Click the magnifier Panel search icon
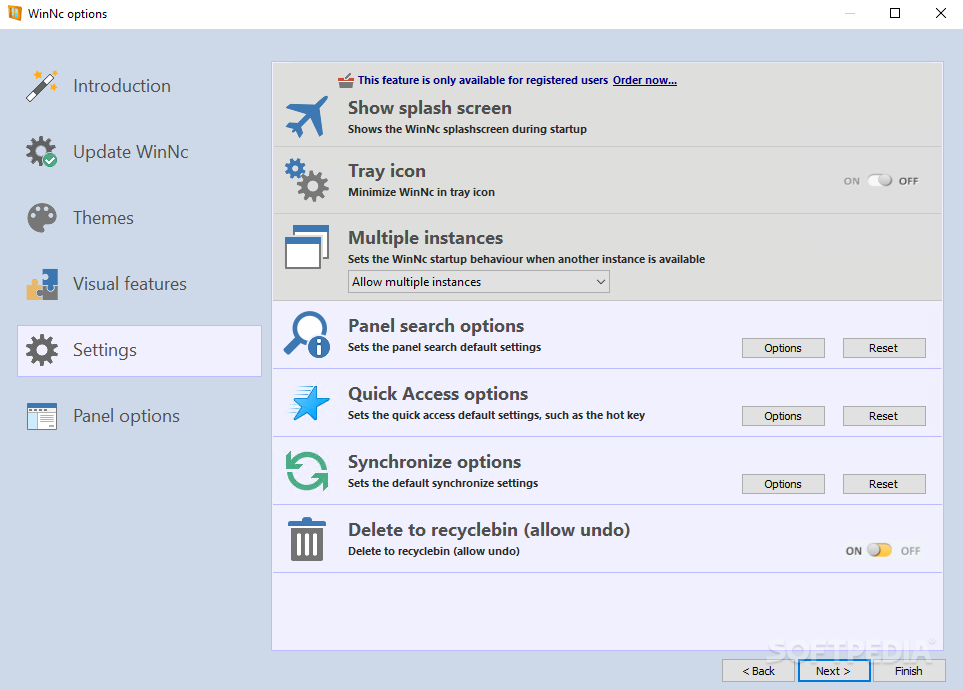The height and width of the screenshot is (690, 963). click(x=306, y=334)
